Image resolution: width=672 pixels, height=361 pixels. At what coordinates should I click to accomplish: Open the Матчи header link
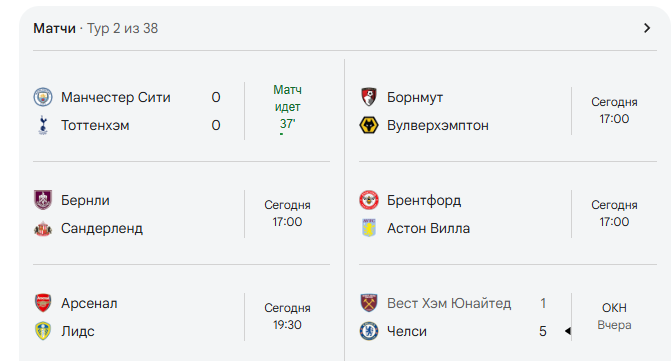(54, 28)
